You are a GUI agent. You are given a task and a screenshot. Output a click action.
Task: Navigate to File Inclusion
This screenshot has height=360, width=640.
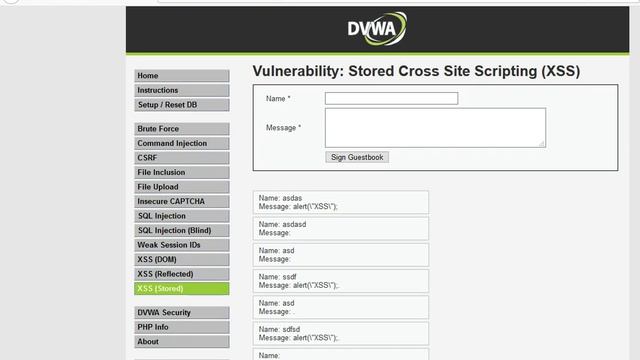point(182,172)
